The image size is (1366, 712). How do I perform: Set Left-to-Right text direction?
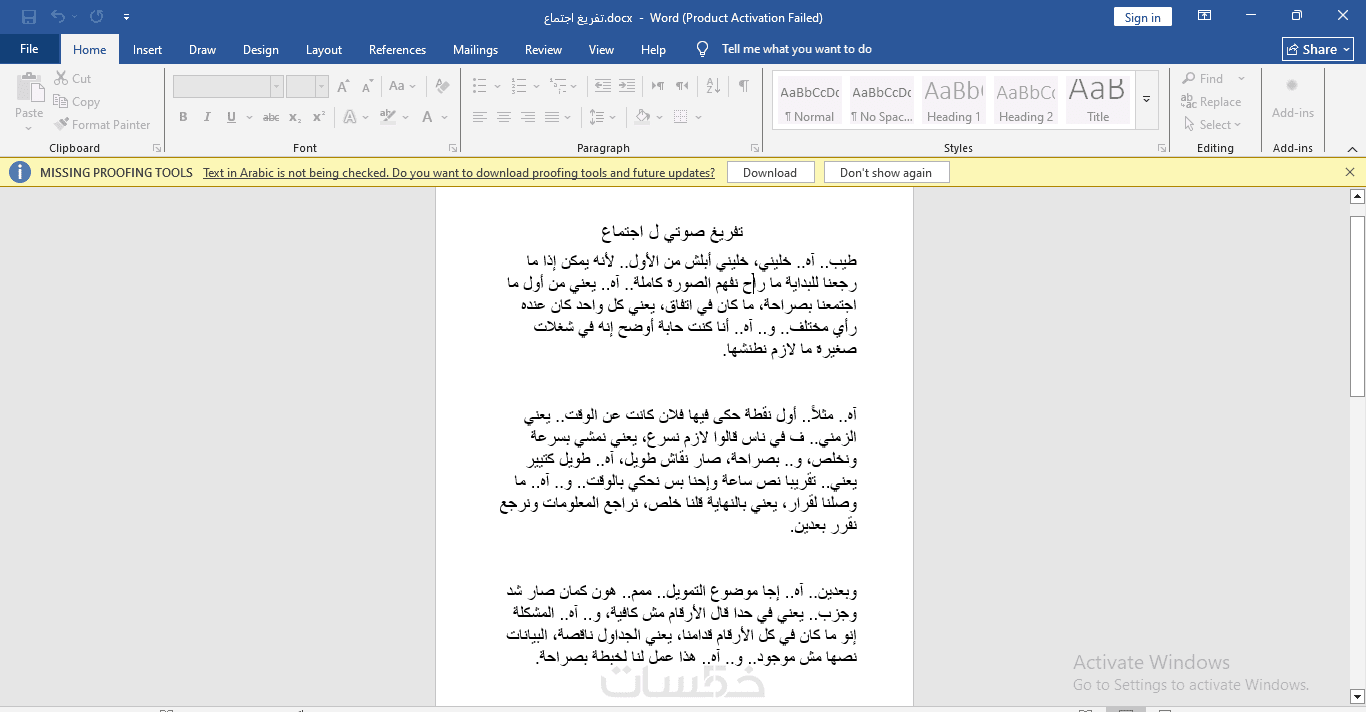coord(657,86)
